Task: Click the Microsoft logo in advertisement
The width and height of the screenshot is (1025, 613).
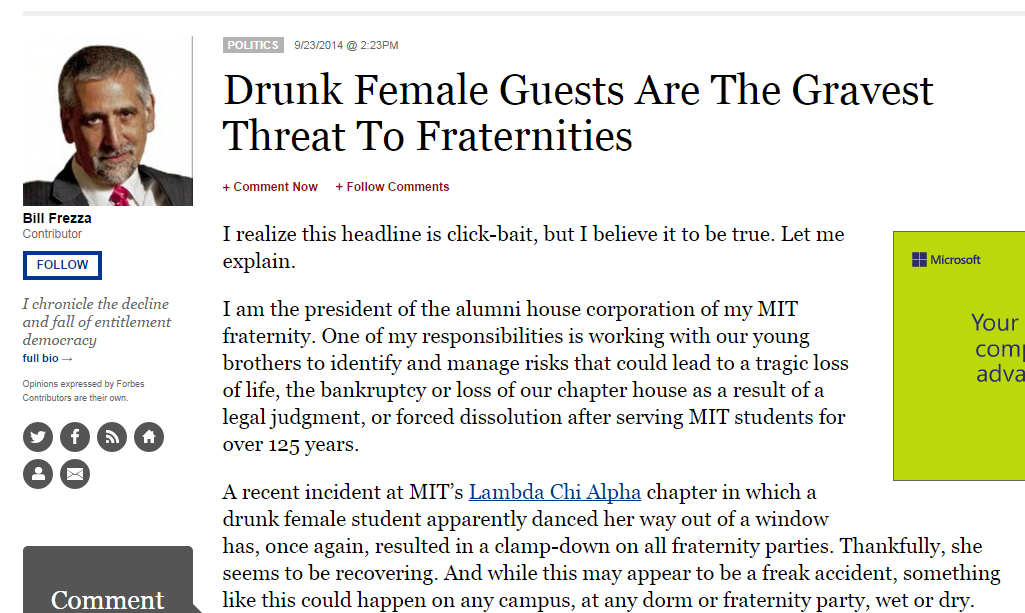Action: tap(946, 259)
